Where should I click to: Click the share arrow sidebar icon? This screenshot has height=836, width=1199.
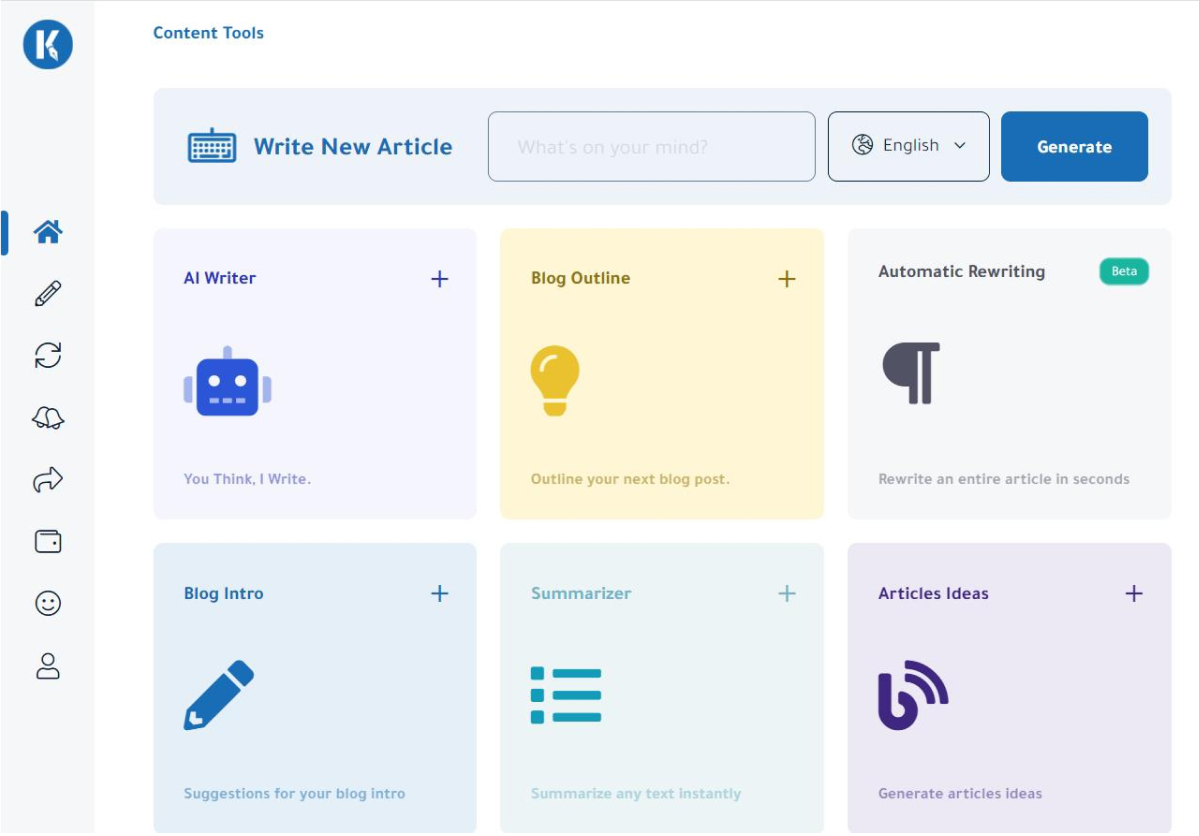tap(48, 480)
